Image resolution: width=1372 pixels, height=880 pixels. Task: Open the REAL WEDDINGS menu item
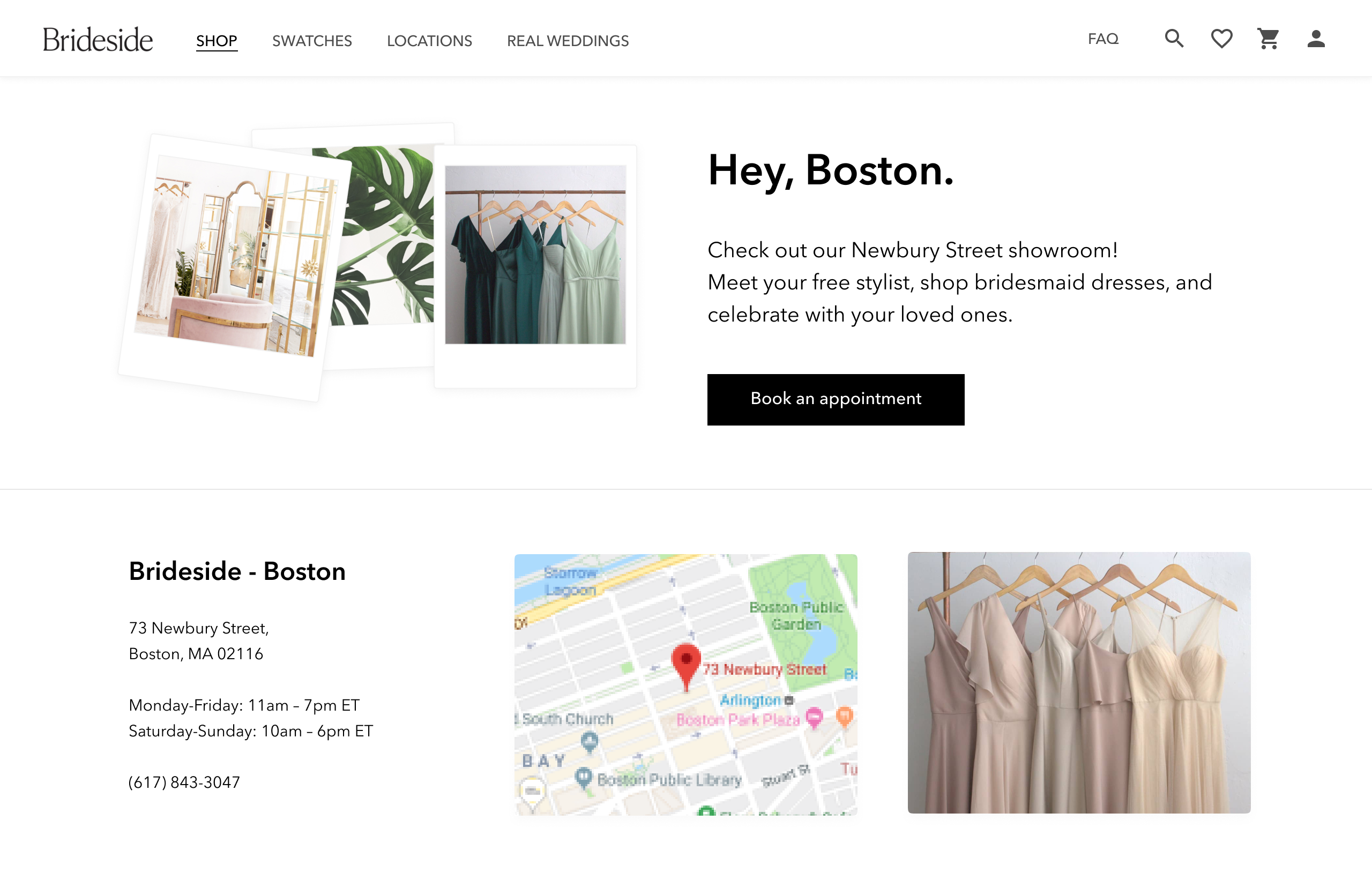click(568, 41)
